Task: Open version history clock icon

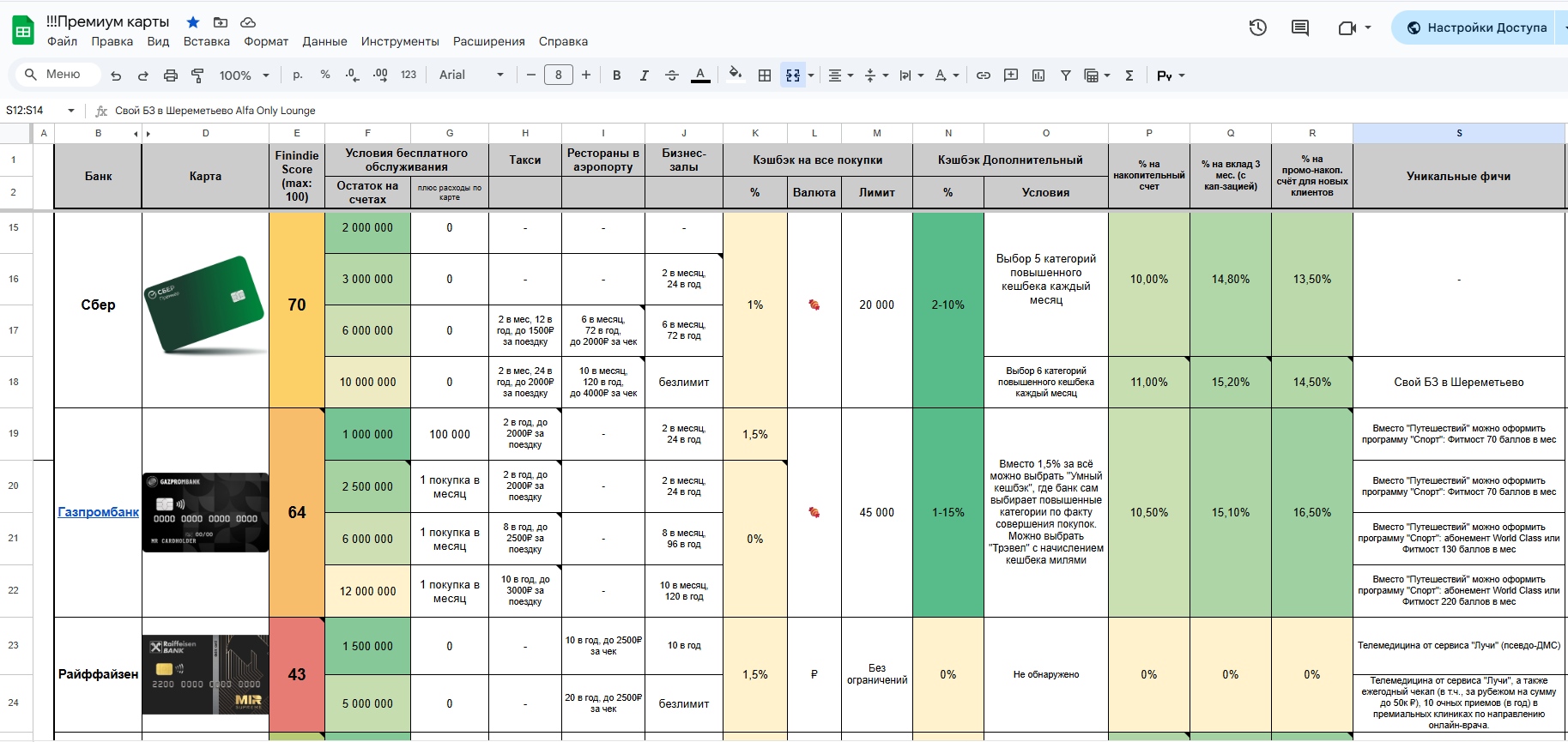Action: pos(1257,27)
